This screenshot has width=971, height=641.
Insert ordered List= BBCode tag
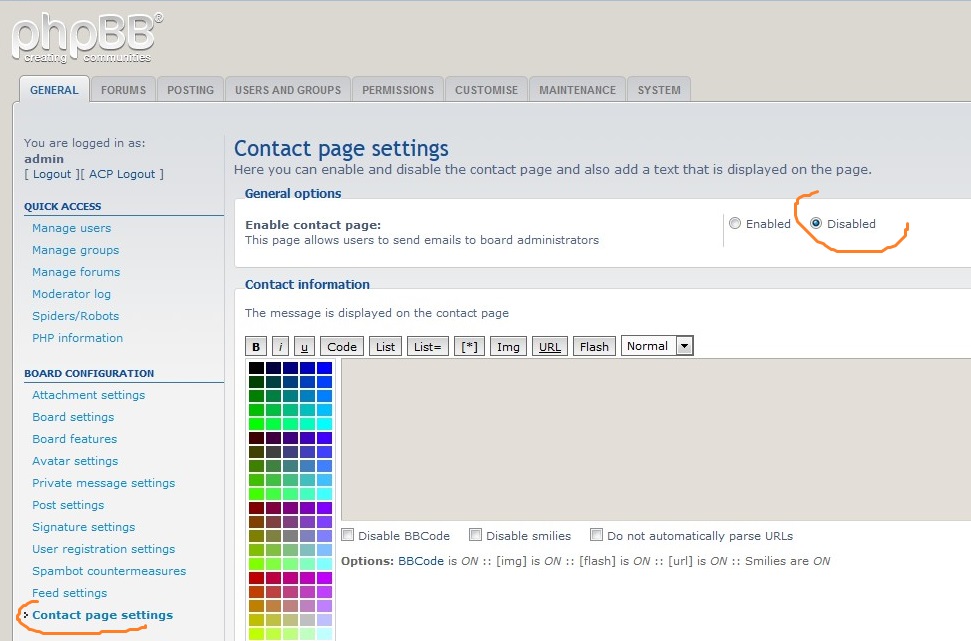(x=427, y=347)
